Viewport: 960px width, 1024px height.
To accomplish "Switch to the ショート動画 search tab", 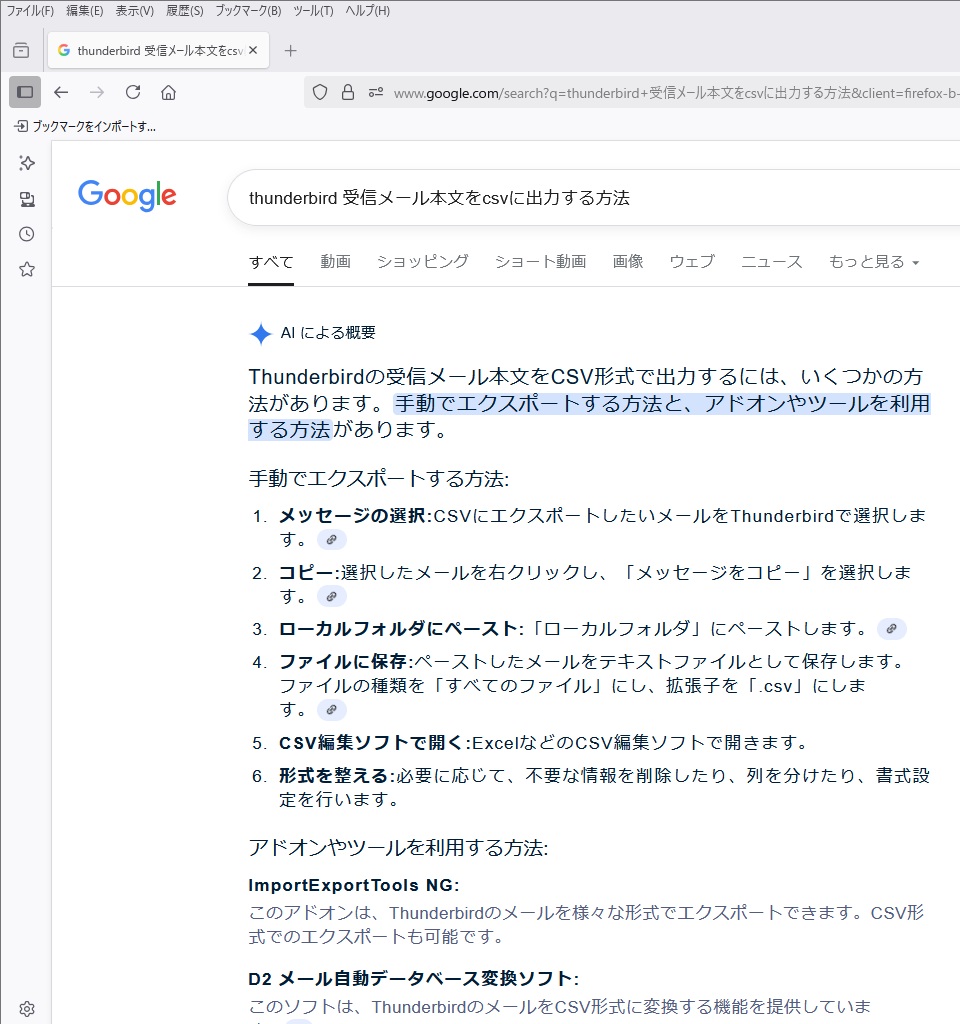I will [x=540, y=262].
